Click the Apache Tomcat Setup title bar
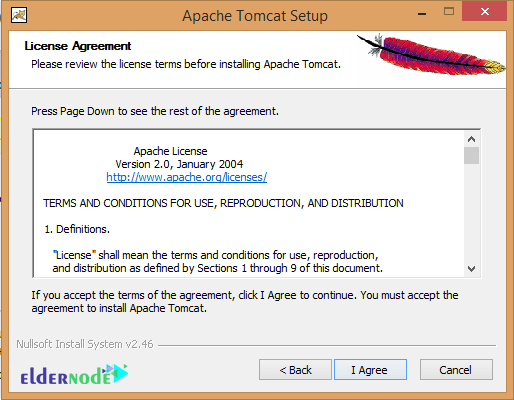The height and width of the screenshot is (400, 514). click(255, 16)
